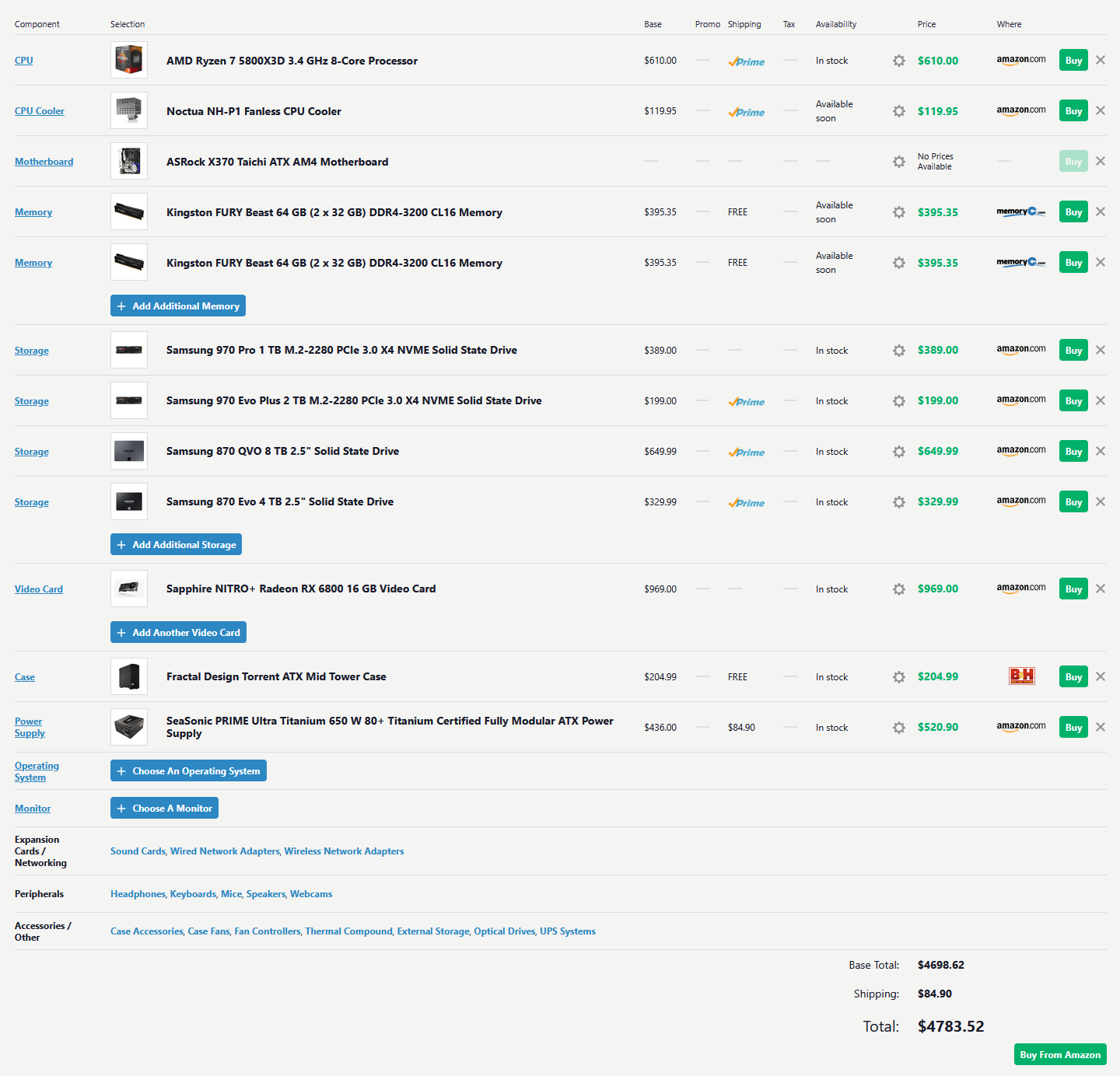Click gear icon for SeaSonic PRIME power supply
The width and height of the screenshot is (1120, 1076).
click(899, 728)
